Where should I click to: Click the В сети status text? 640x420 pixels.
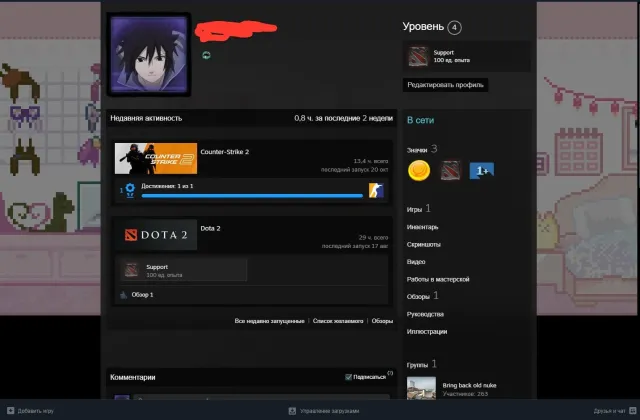pos(420,120)
